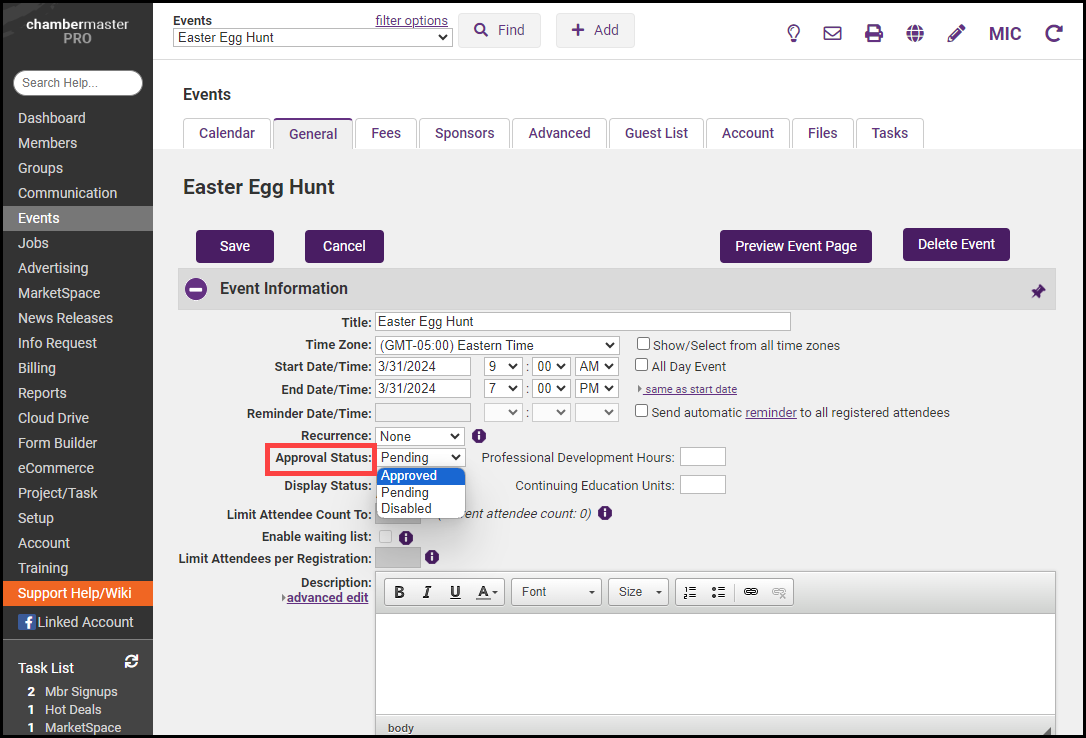1086x738 pixels.
Task: Open the envelope email icon
Action: click(832, 33)
